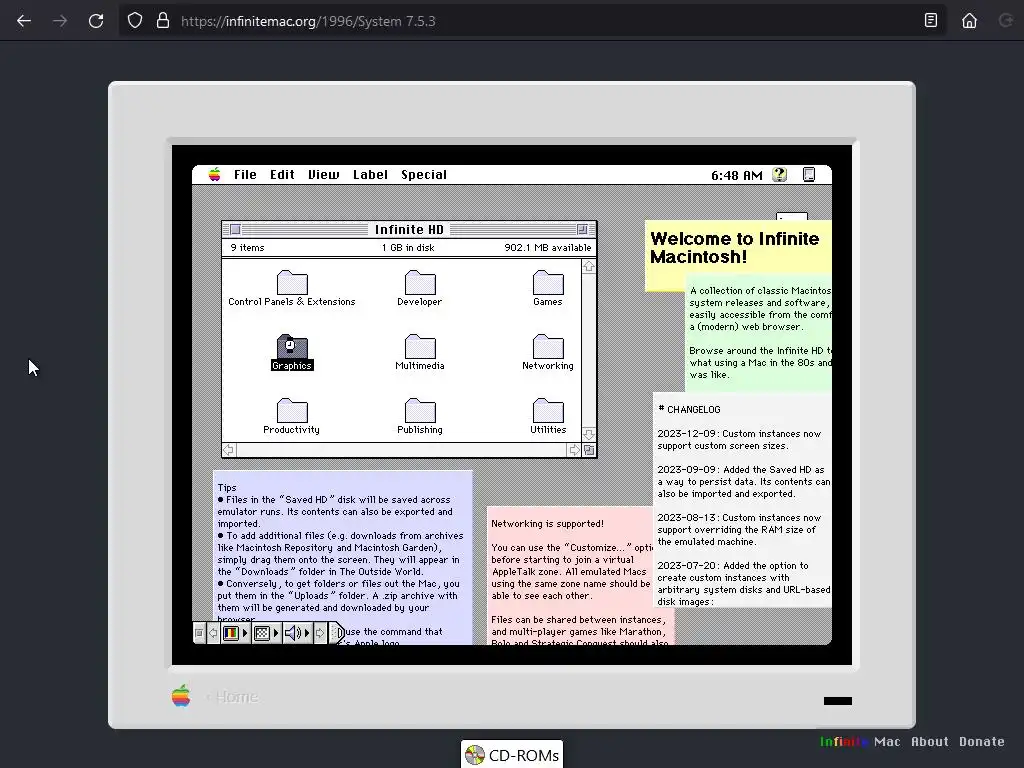1024x768 pixels.
Task: Open the Infinite Mac link
Action: 859,741
